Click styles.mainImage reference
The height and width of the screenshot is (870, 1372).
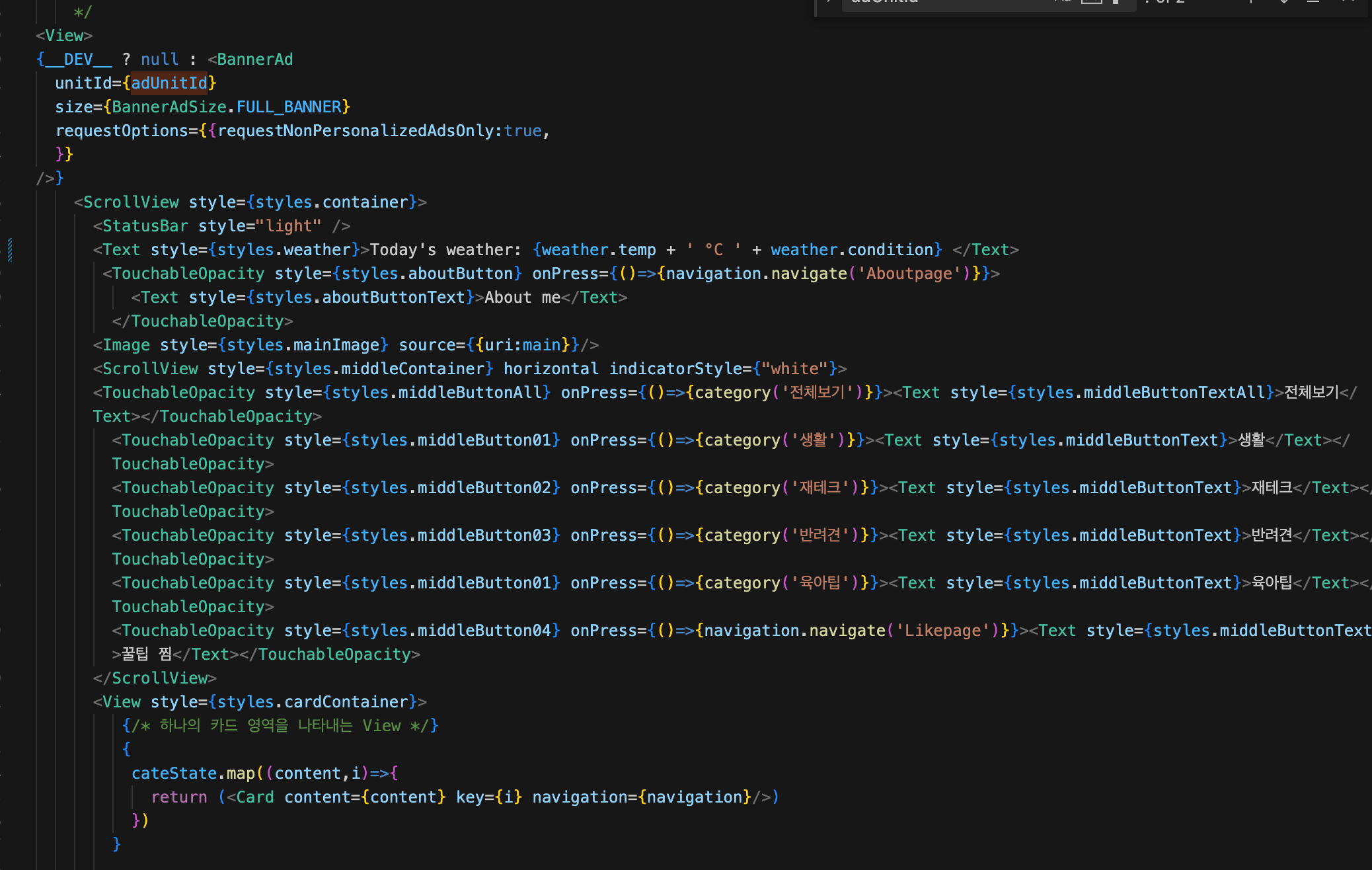[x=303, y=345]
